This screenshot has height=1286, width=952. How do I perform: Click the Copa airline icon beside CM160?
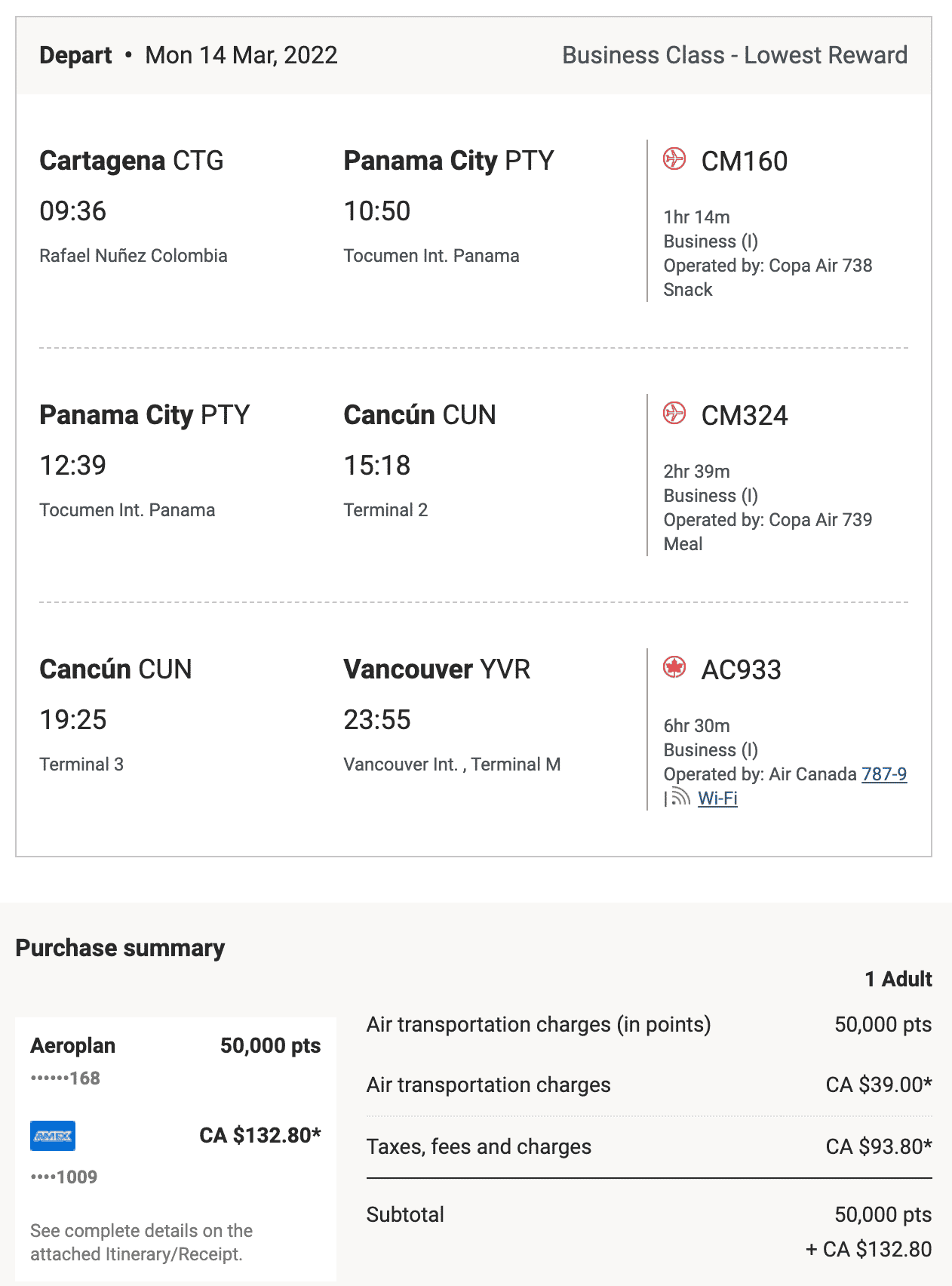[674, 159]
